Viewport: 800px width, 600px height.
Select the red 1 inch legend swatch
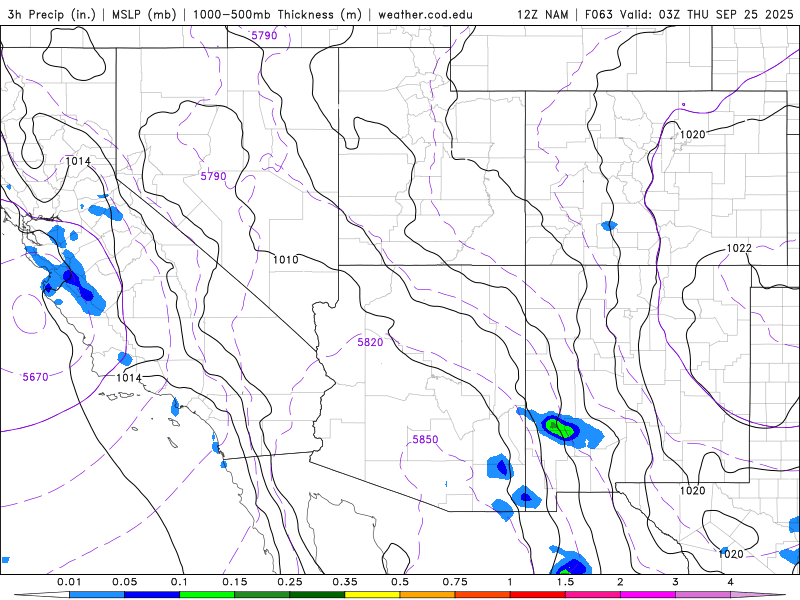tap(538, 595)
